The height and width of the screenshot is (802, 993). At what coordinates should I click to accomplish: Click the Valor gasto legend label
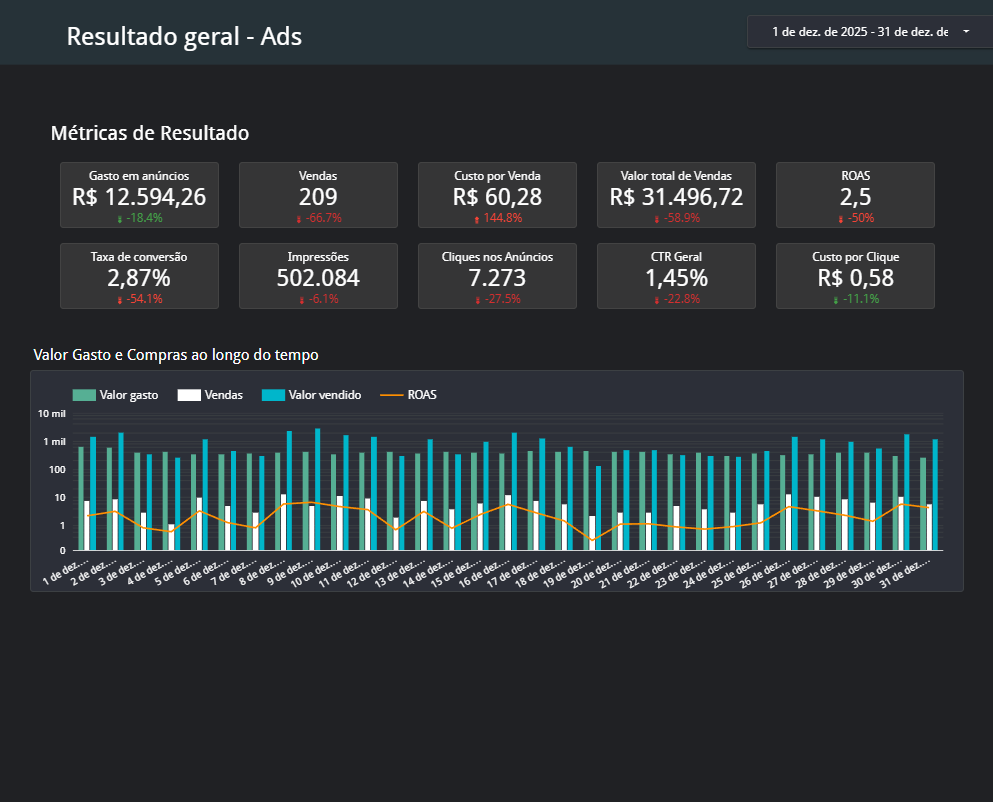pos(129,395)
